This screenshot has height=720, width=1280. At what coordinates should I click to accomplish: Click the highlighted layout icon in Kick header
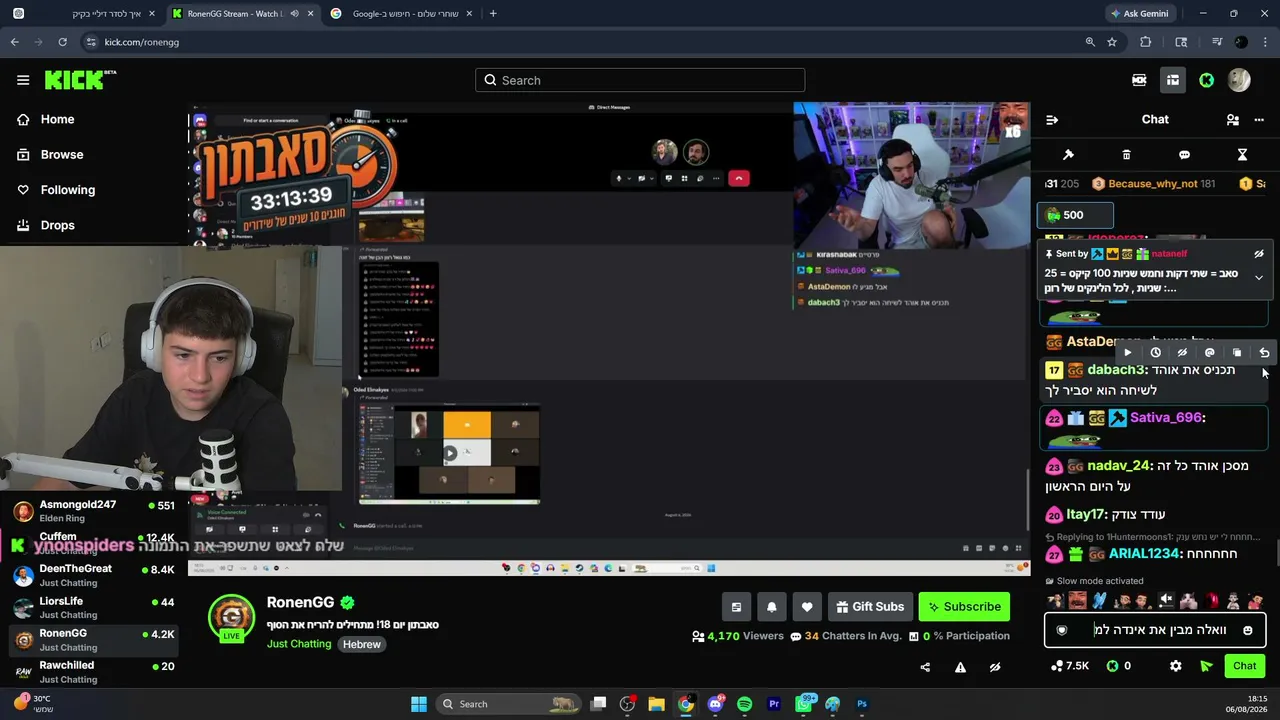tap(1173, 80)
